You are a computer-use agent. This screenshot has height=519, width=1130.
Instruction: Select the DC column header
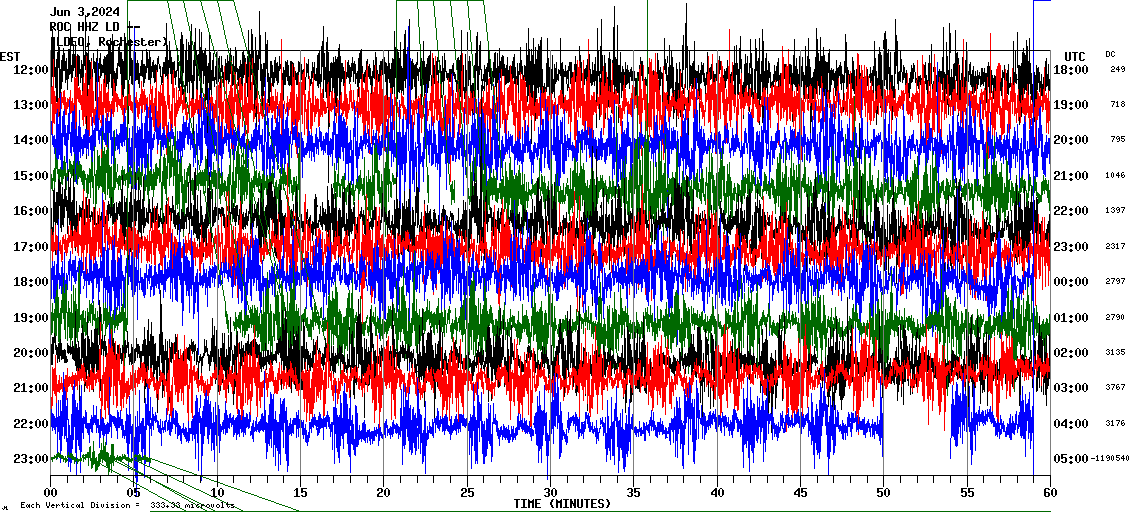tap(1110, 54)
